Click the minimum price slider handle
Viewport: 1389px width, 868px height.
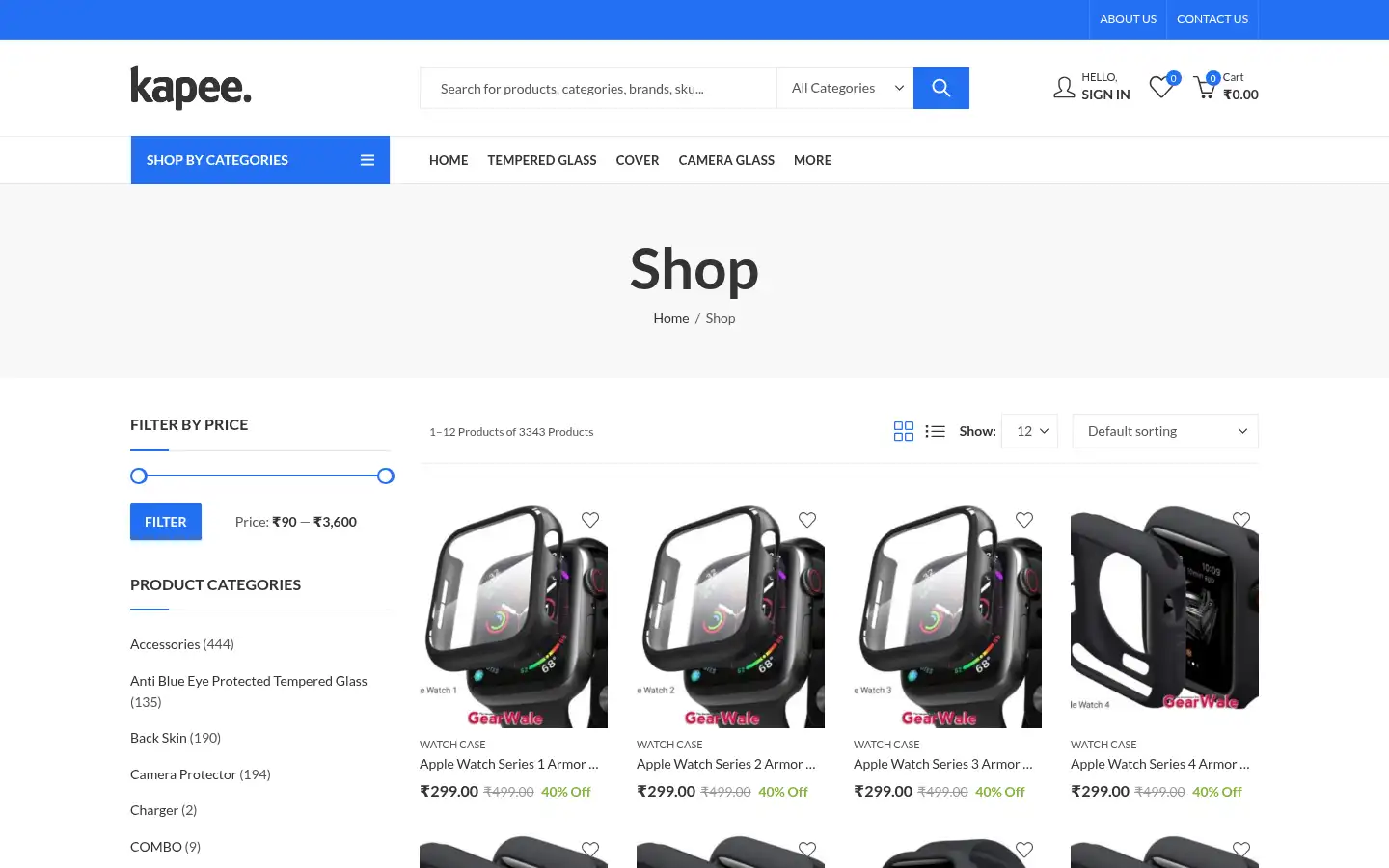click(x=139, y=475)
